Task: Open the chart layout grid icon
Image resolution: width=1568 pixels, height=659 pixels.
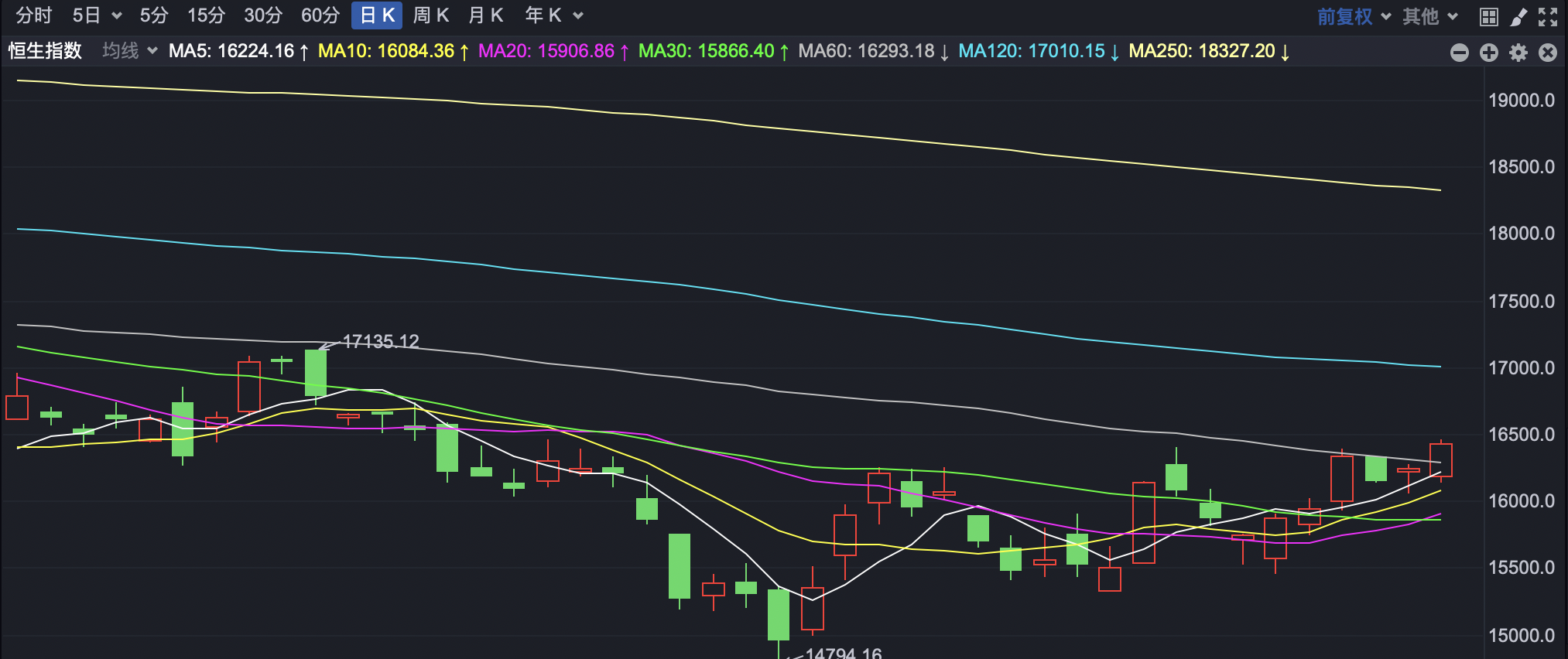Action: pyautogui.click(x=1488, y=16)
